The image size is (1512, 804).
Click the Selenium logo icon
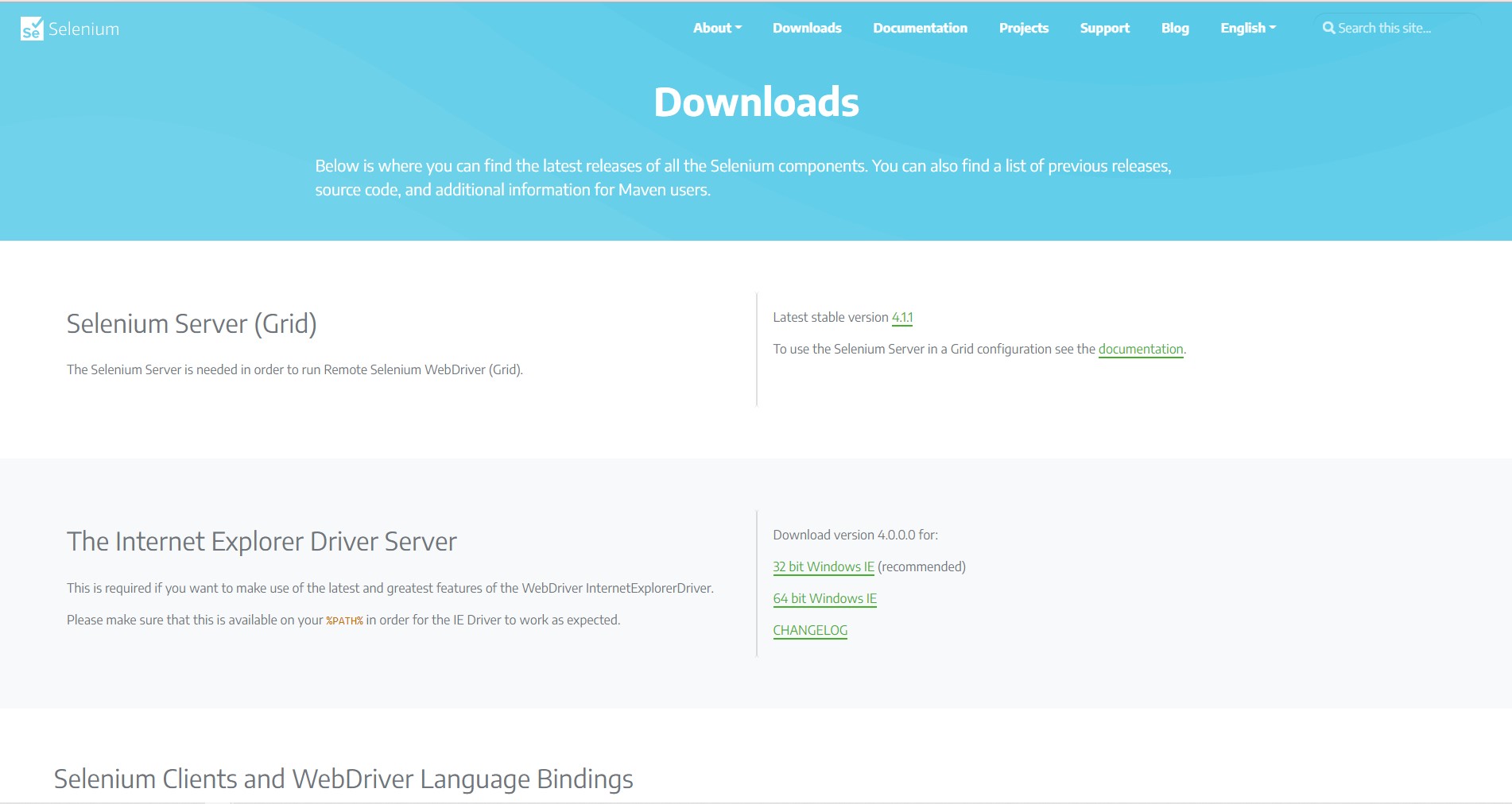click(30, 29)
